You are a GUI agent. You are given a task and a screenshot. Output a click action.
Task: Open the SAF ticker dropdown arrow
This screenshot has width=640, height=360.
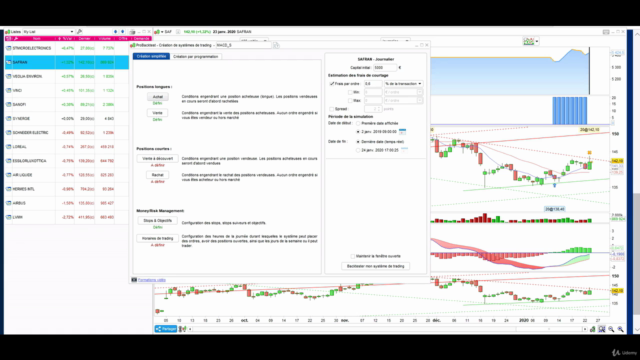click(x=162, y=32)
